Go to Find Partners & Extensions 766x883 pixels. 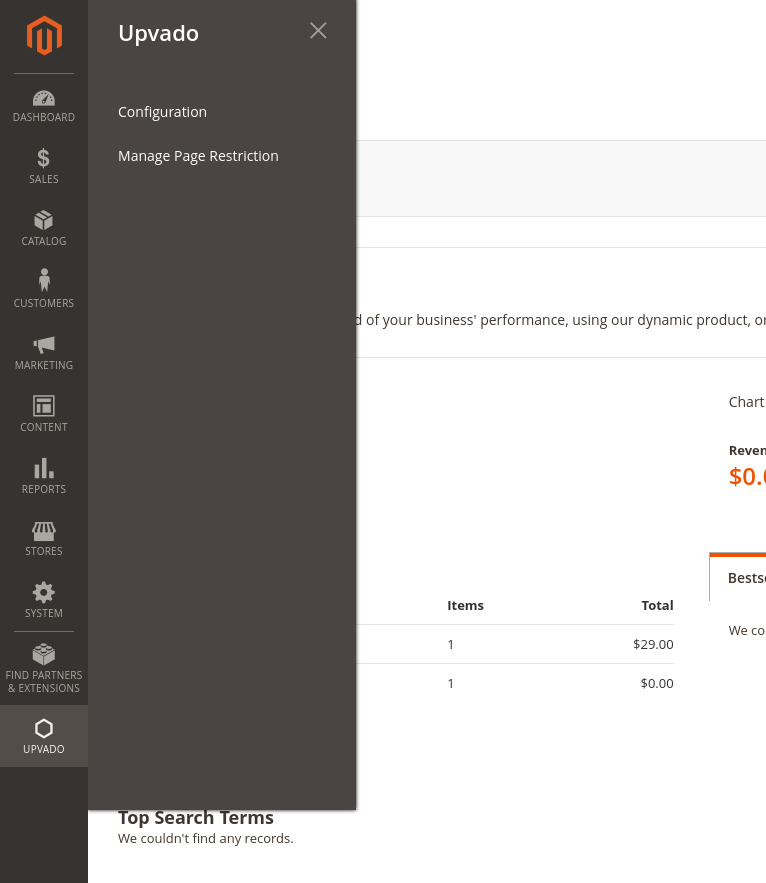(x=44, y=668)
